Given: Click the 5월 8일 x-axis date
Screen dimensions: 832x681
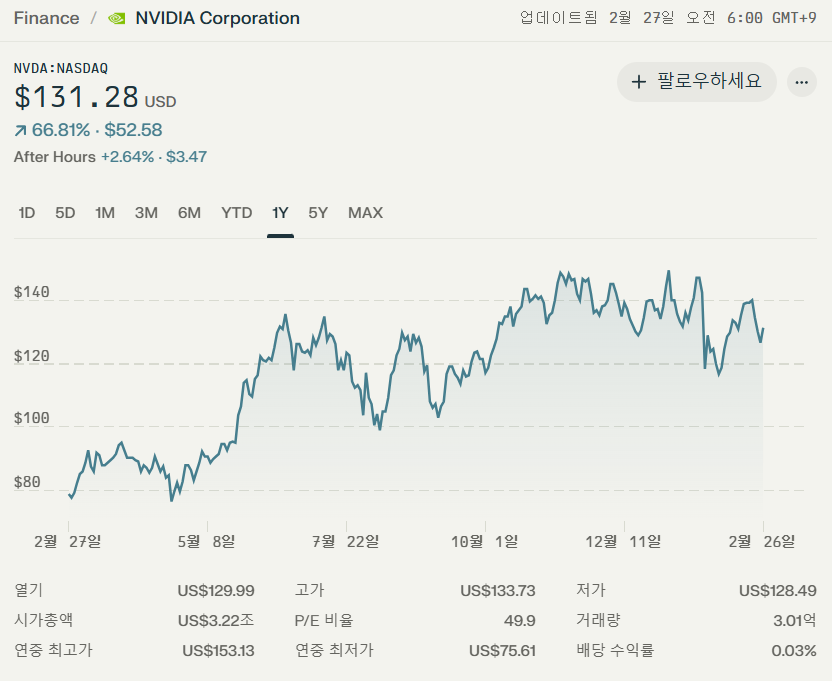Looking at the screenshot, I should (x=206, y=542).
